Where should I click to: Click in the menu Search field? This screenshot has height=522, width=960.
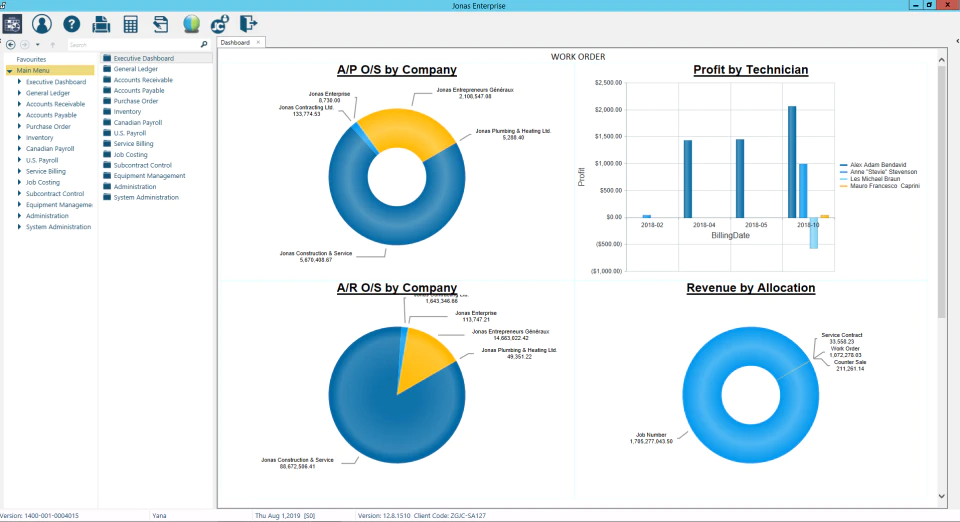[133, 45]
